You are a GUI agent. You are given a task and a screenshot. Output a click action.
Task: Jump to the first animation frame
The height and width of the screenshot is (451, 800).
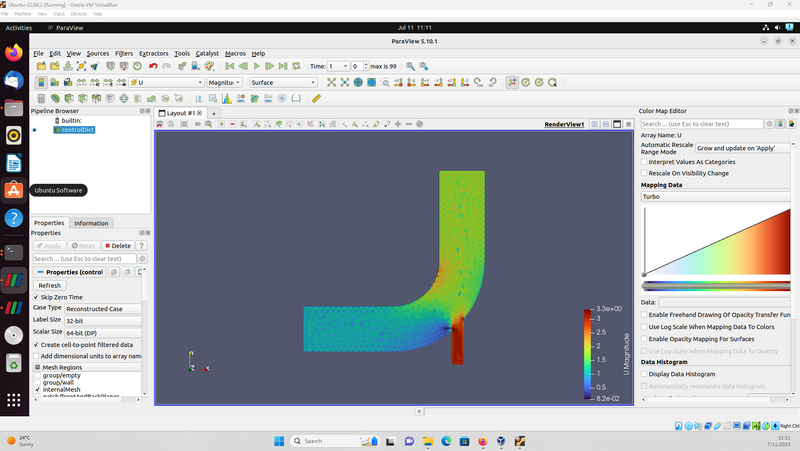coord(230,66)
